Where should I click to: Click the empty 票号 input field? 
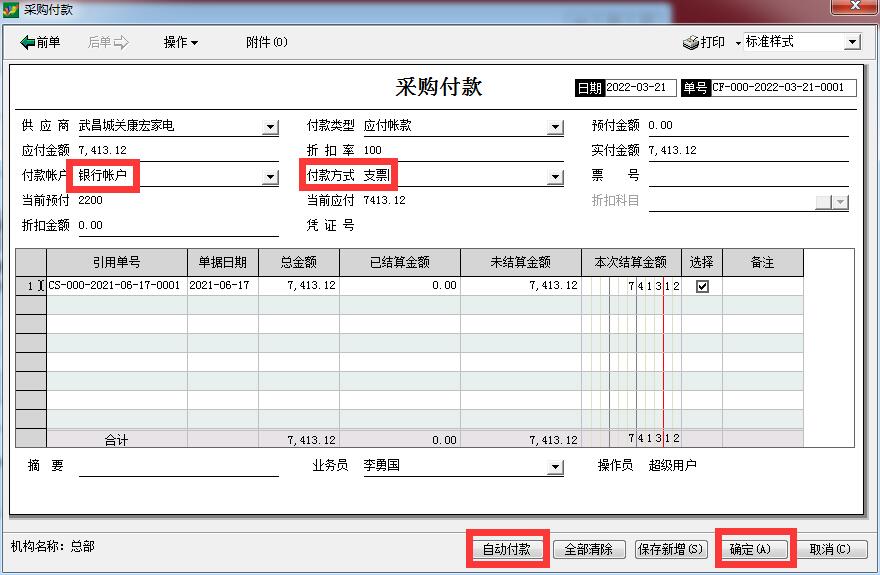749,176
